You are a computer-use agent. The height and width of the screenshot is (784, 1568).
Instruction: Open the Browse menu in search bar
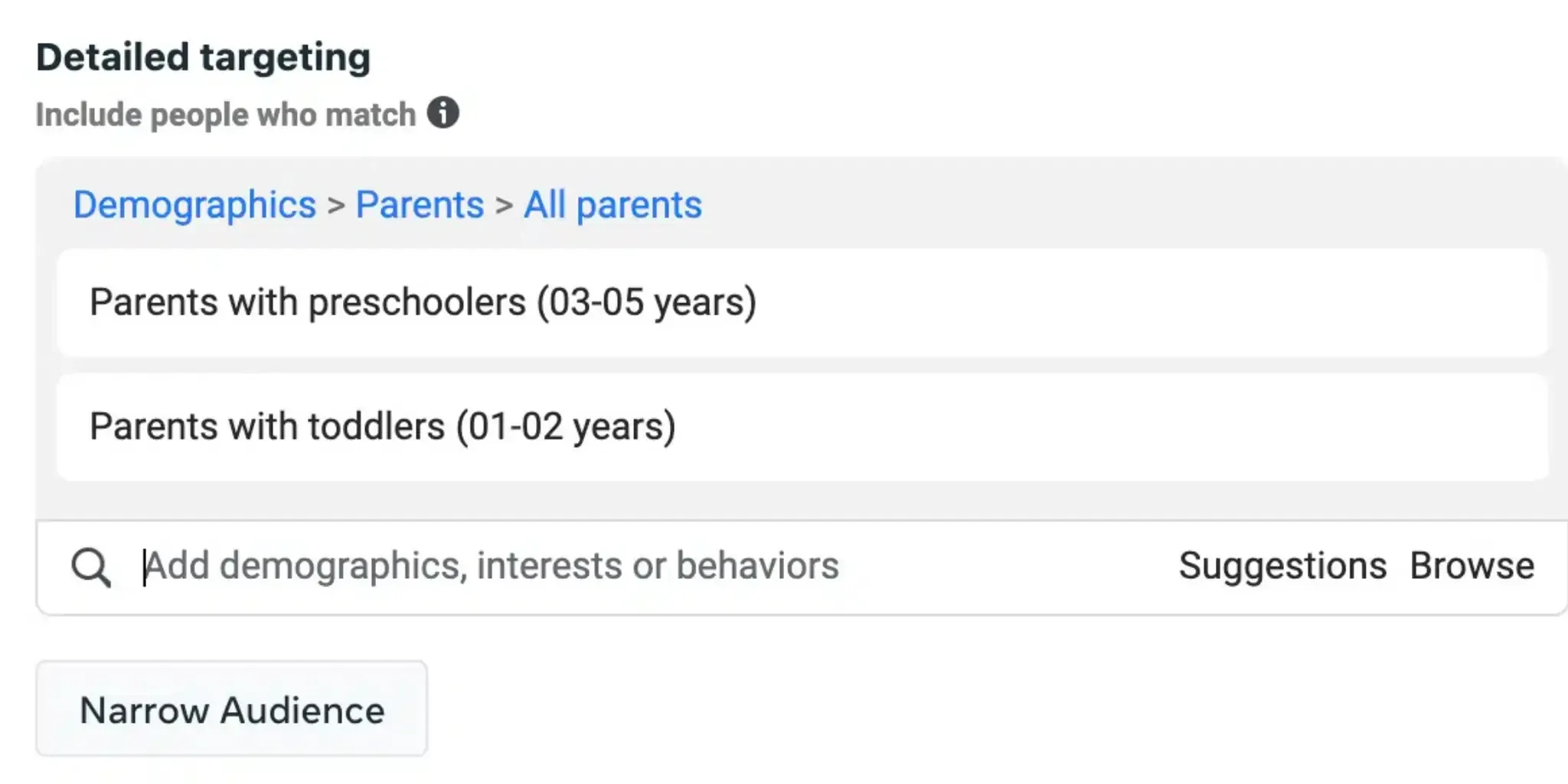point(1472,567)
